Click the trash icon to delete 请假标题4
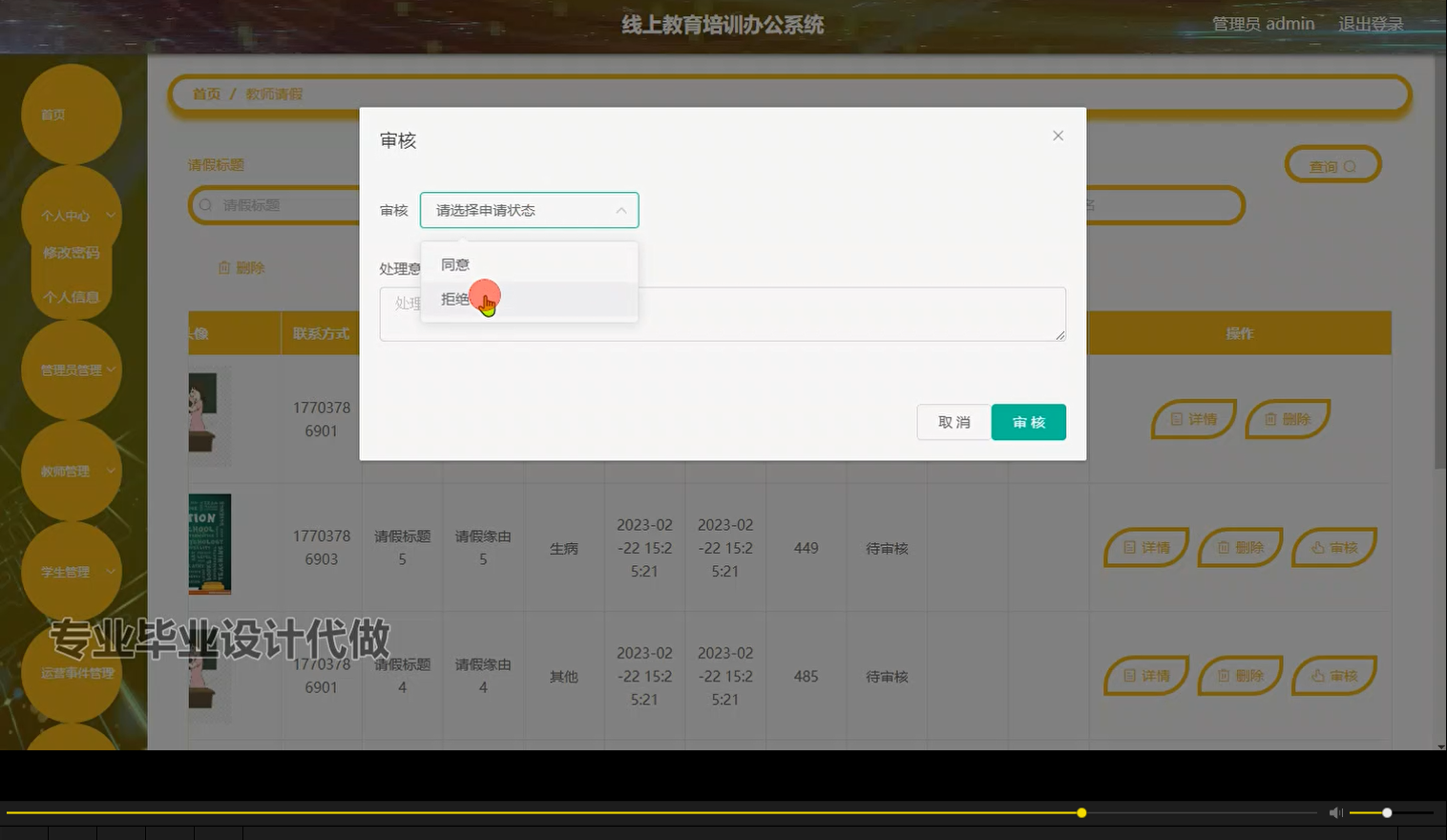 [x=1225, y=676]
